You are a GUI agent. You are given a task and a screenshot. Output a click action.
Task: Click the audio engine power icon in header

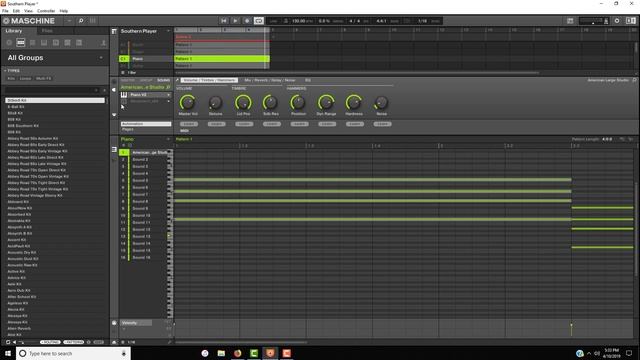617,21
